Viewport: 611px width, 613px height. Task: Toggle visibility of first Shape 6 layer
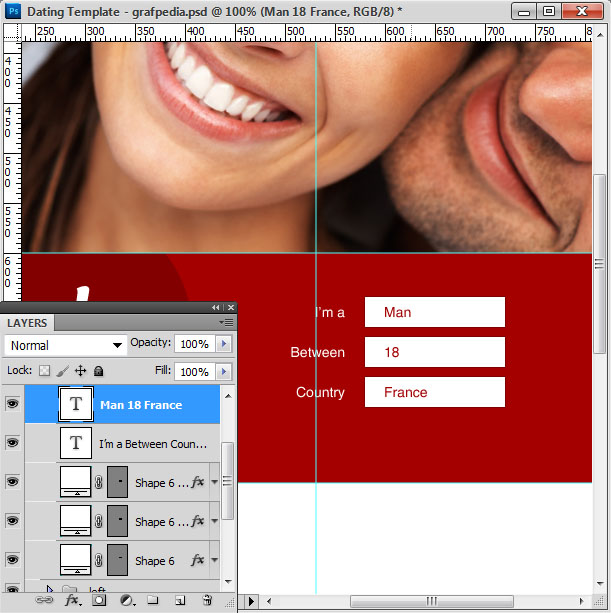click(13, 481)
